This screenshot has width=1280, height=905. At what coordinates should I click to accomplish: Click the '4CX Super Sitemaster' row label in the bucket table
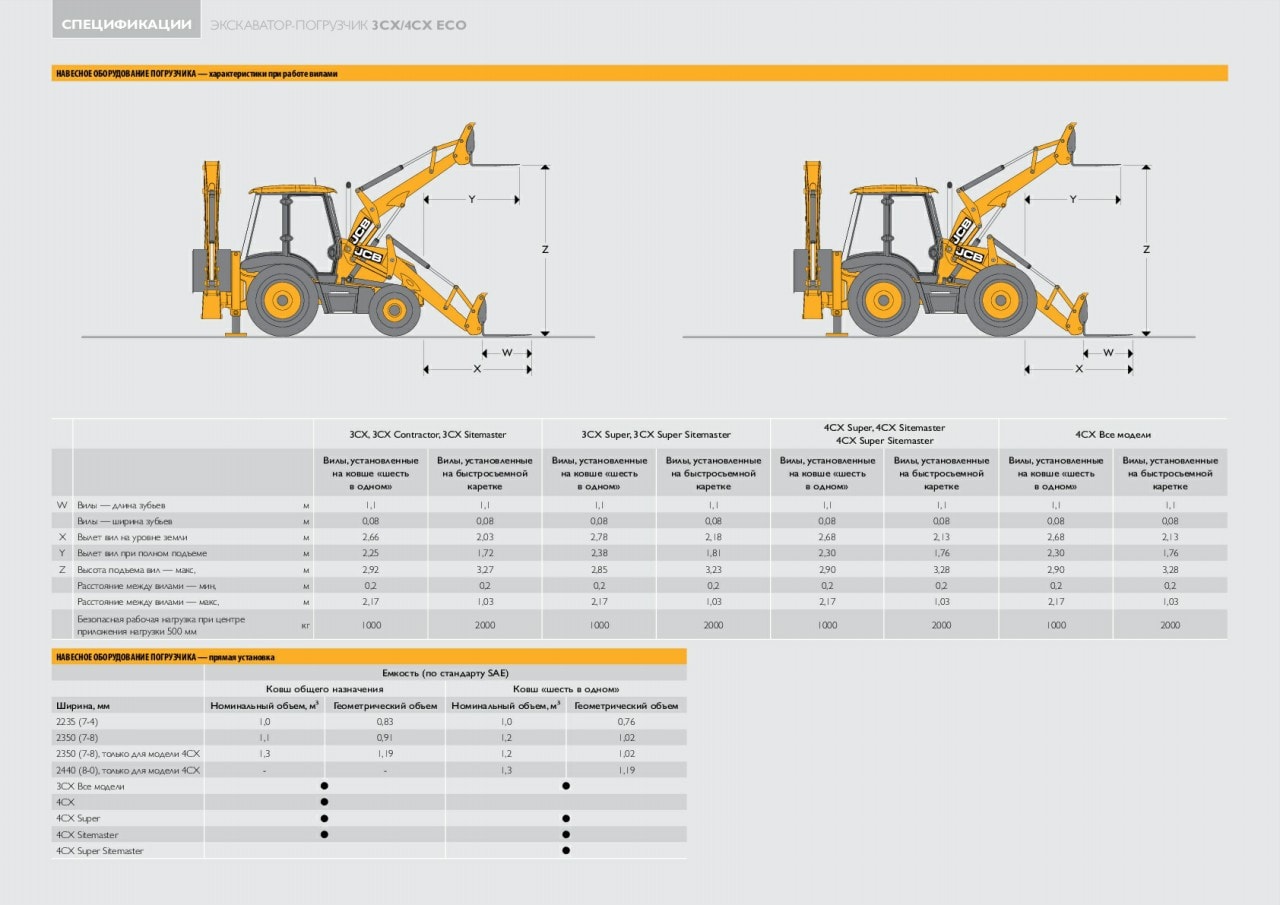pyautogui.click(x=100, y=850)
